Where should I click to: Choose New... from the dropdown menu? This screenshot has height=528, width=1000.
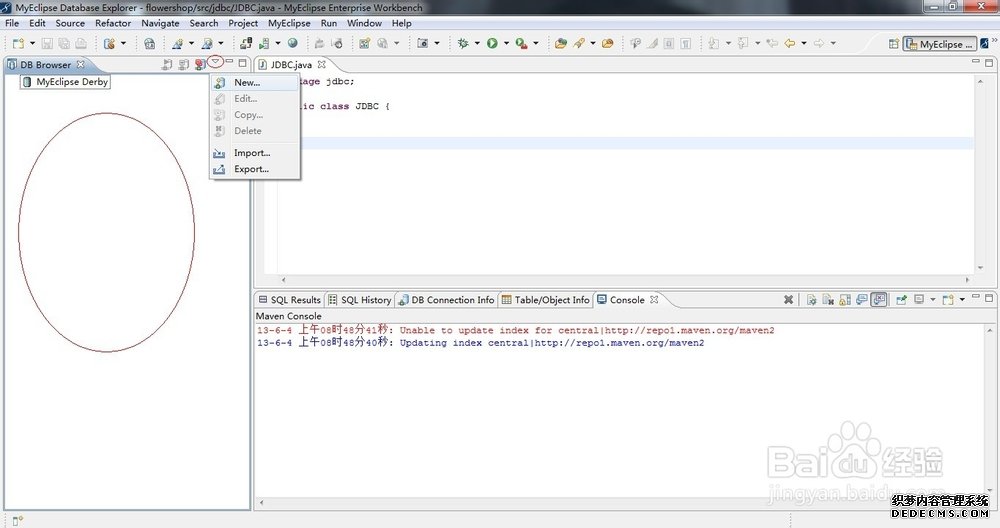pyautogui.click(x=247, y=82)
